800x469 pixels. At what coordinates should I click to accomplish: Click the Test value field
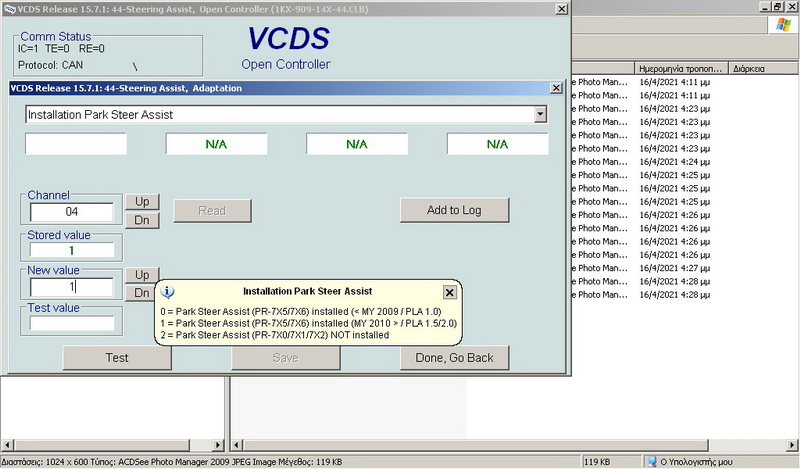click(x=71, y=323)
